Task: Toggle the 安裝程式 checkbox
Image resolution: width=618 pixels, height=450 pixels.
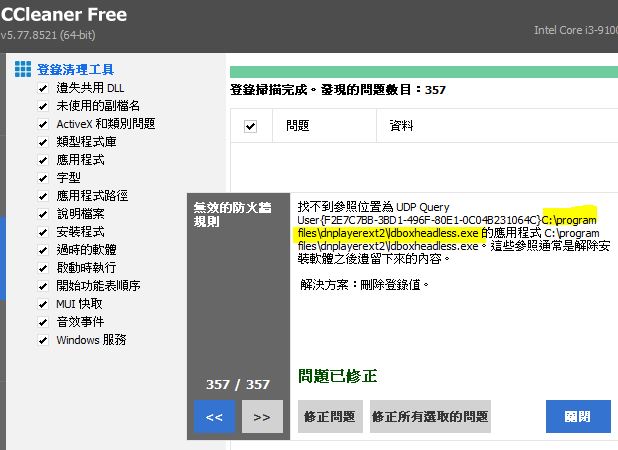Action: [43, 232]
